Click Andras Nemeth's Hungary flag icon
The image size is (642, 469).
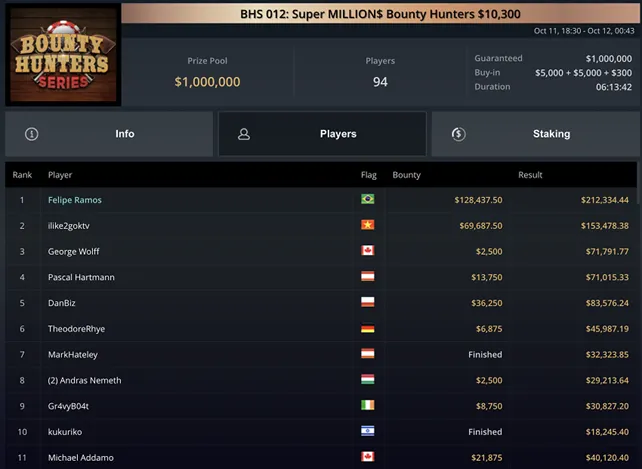368,380
